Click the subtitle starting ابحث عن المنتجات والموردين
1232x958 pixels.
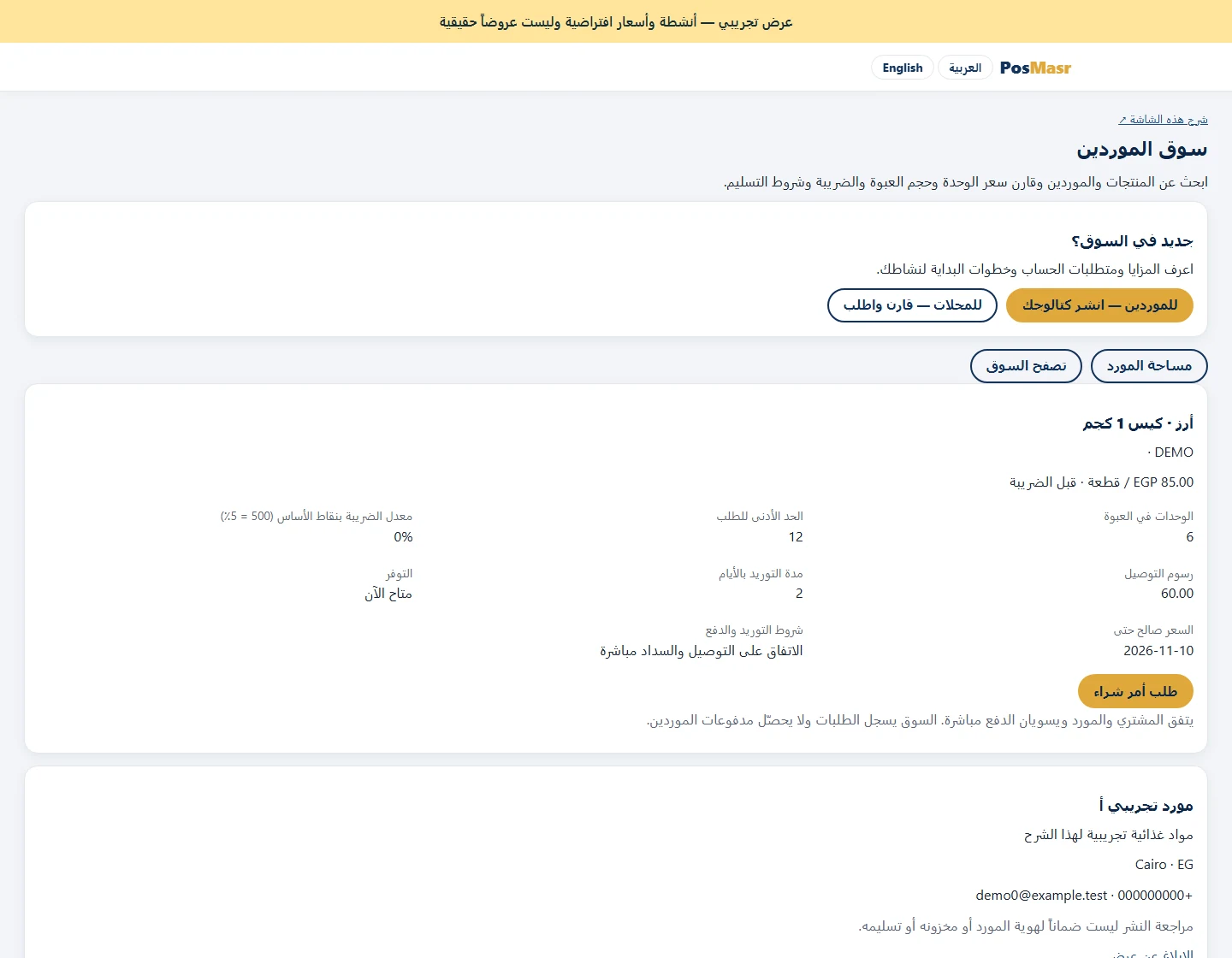coord(966,182)
